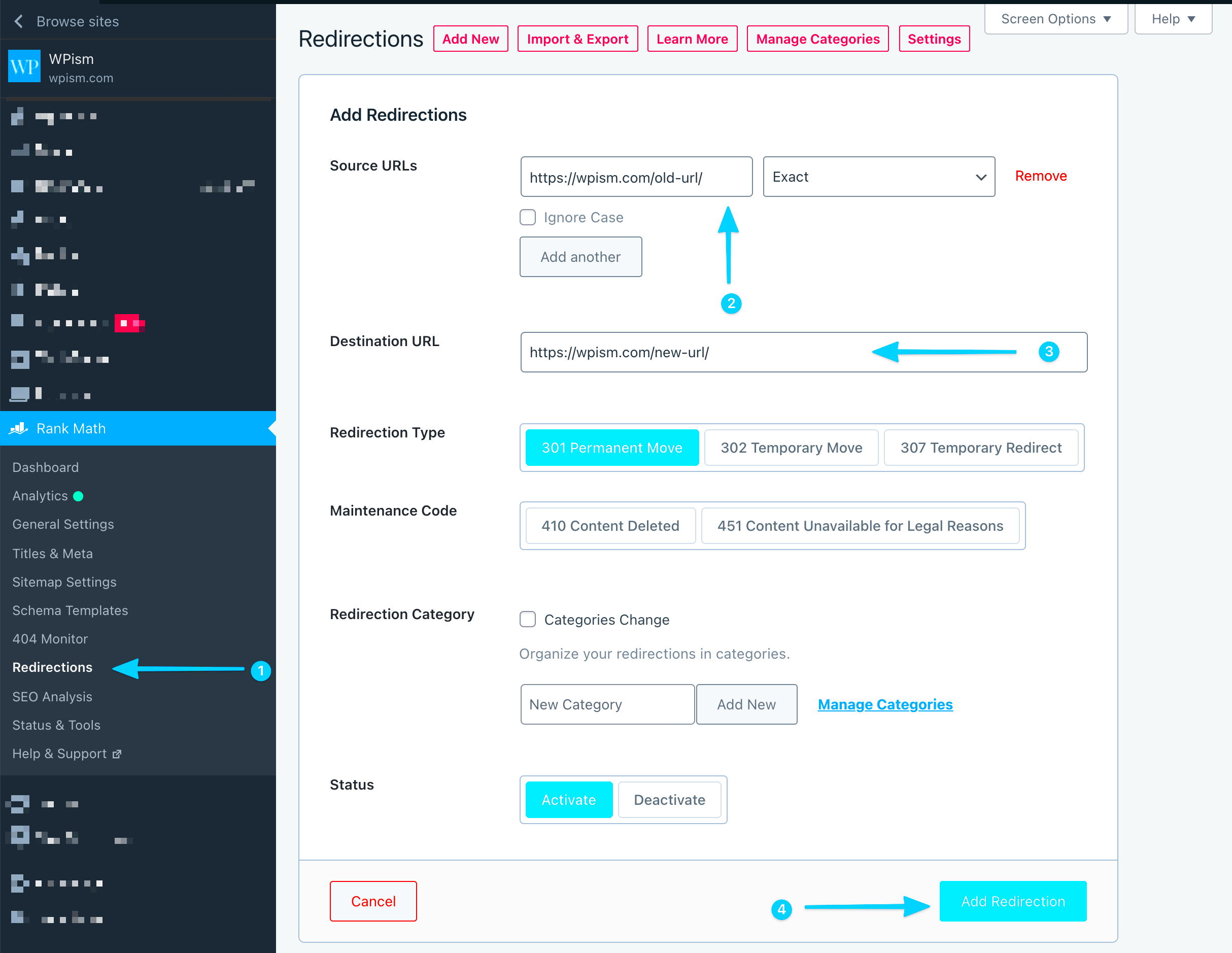The width and height of the screenshot is (1232, 953).
Task: Navigate to Schema Templates section
Action: [71, 610]
